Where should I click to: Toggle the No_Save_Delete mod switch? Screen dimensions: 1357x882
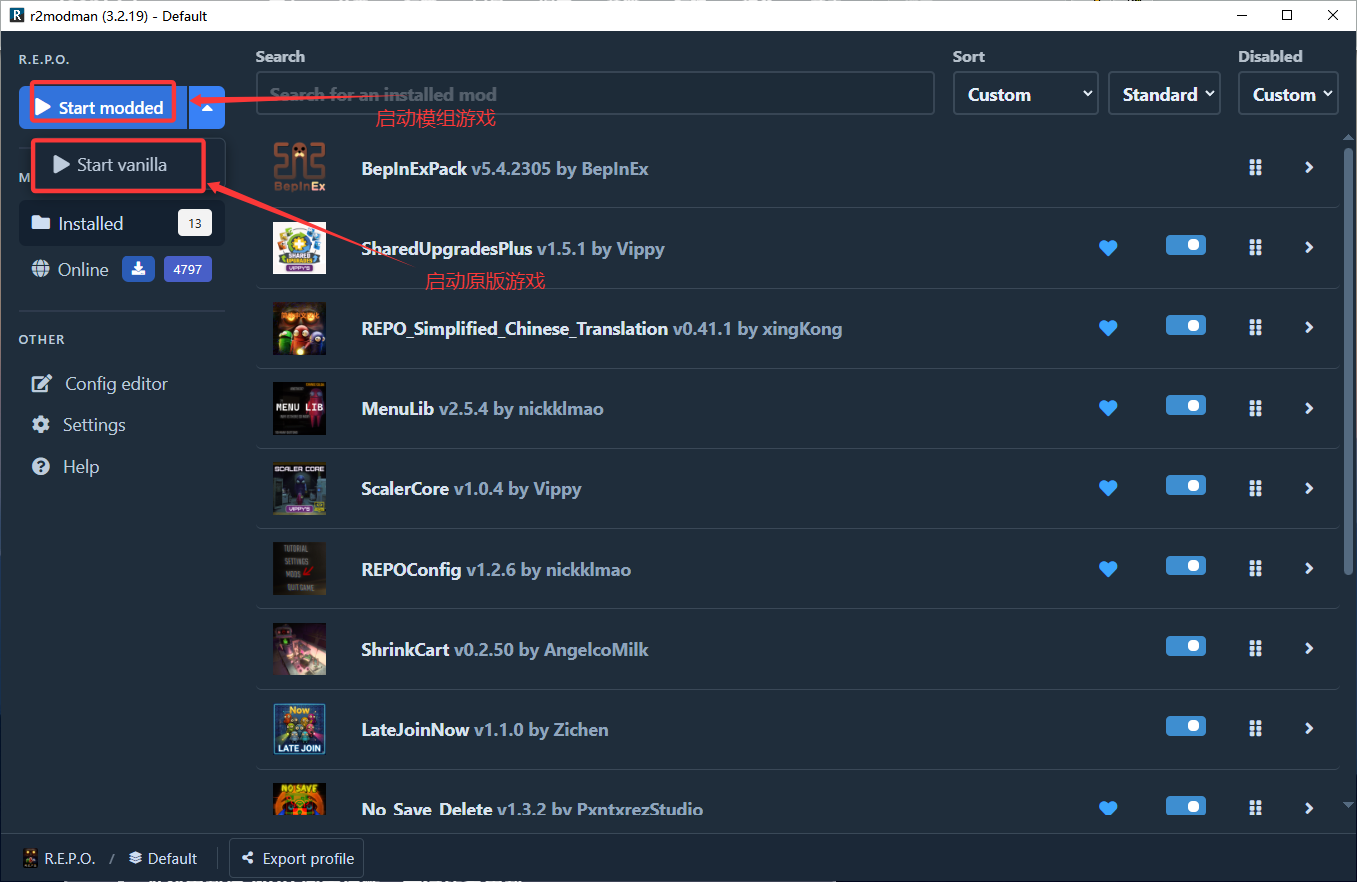point(1185,806)
